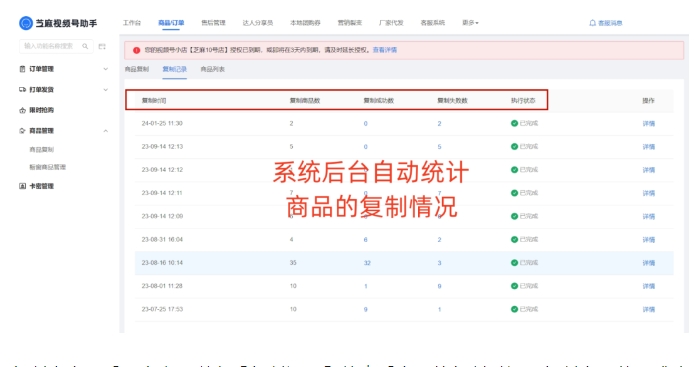Click 查看详情 link in alert banner
695x367 pixels.
tap(385, 50)
